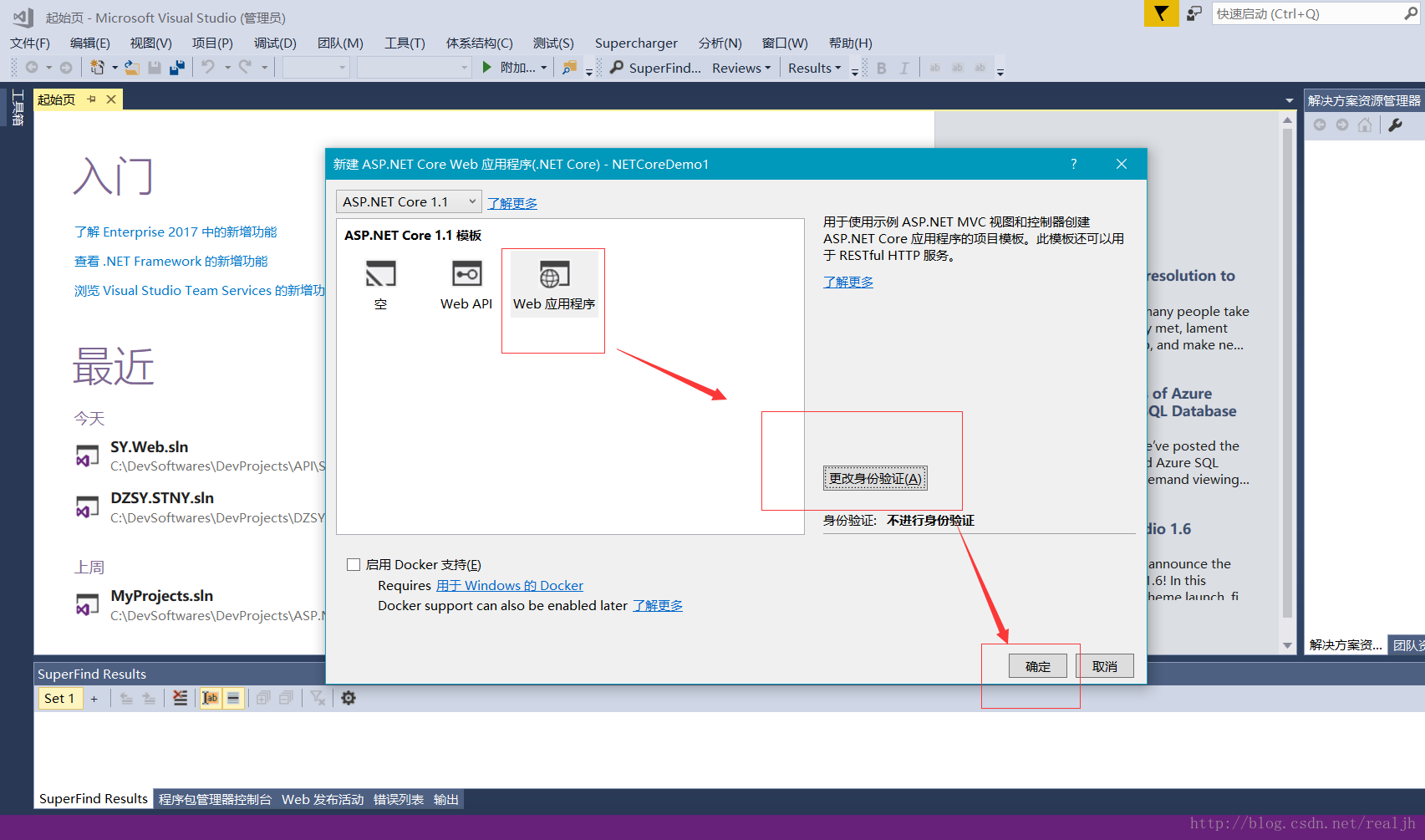Open the Supercharger menu
Image resolution: width=1425 pixels, height=840 pixels.
coord(636,43)
